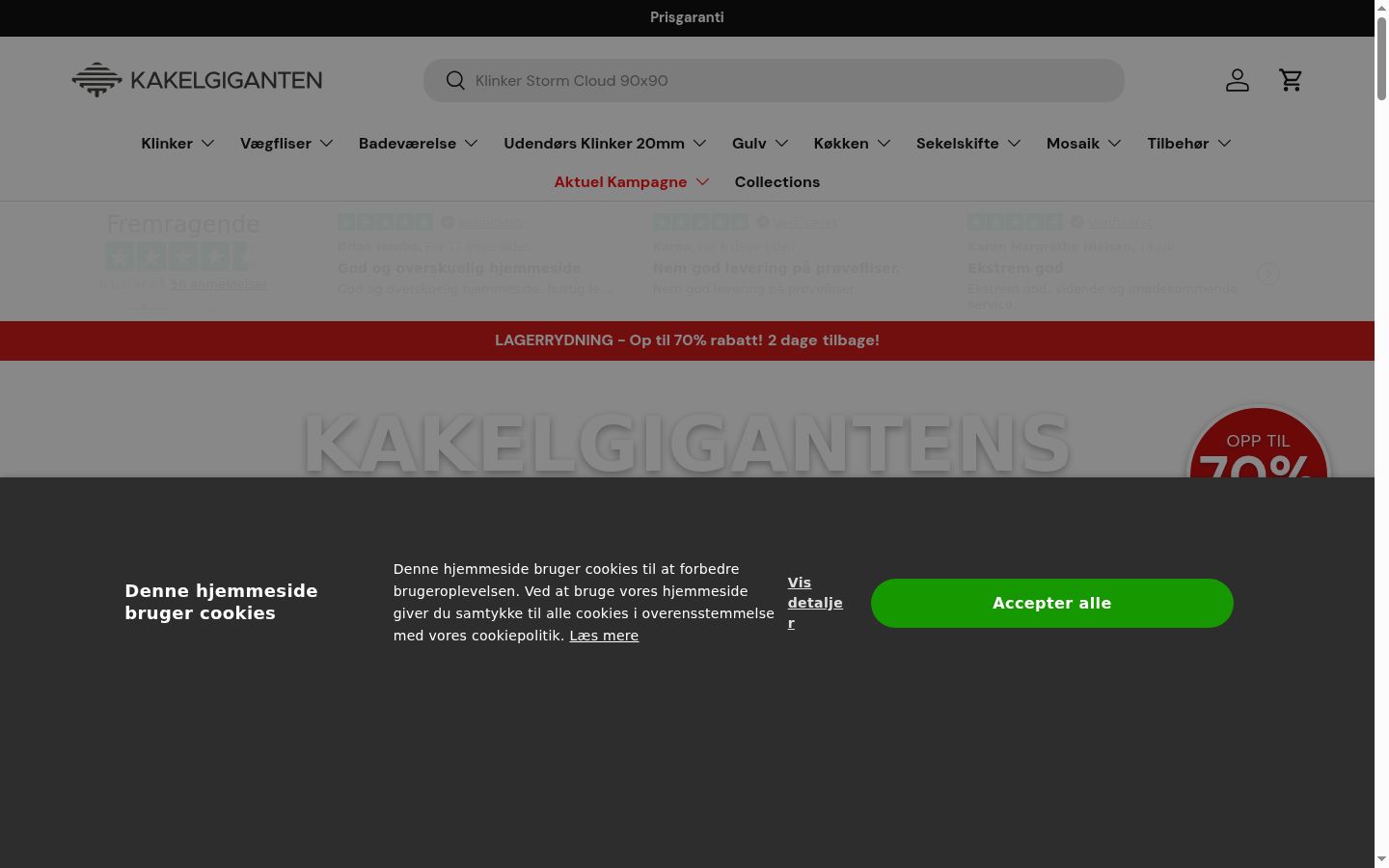The height and width of the screenshot is (868, 1389).
Task: Expand the Badeværelse menu
Action: (x=419, y=143)
